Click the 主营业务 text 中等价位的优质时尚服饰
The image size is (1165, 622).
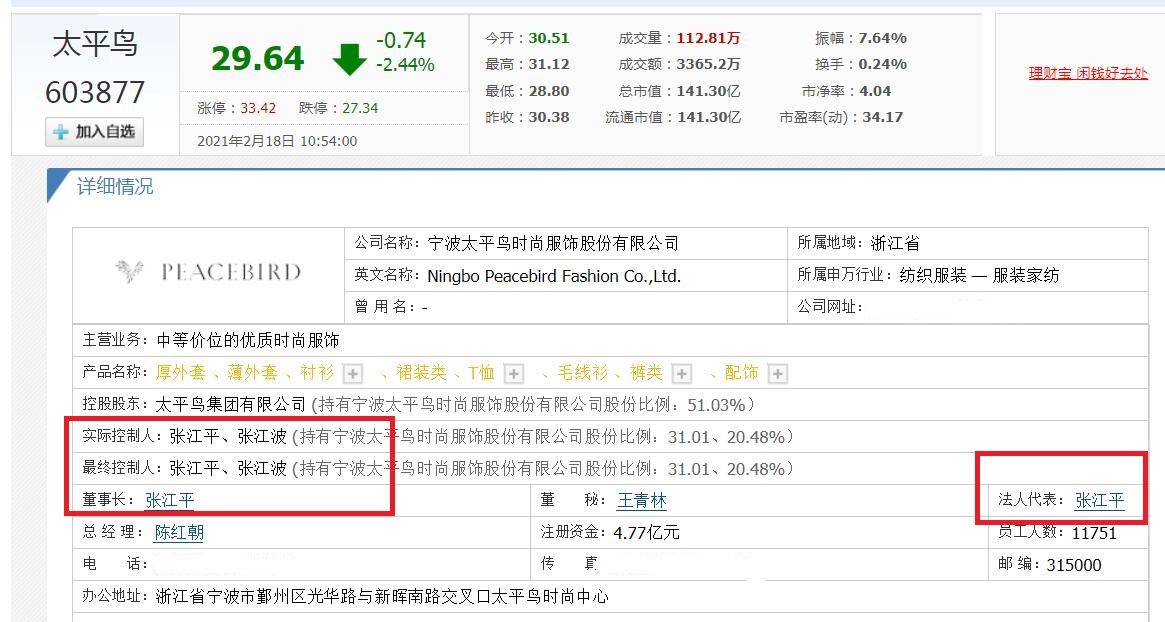click(248, 340)
